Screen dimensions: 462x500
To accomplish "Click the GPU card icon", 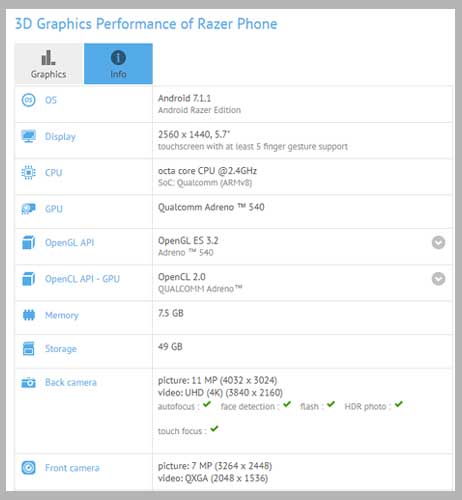I will [x=28, y=209].
